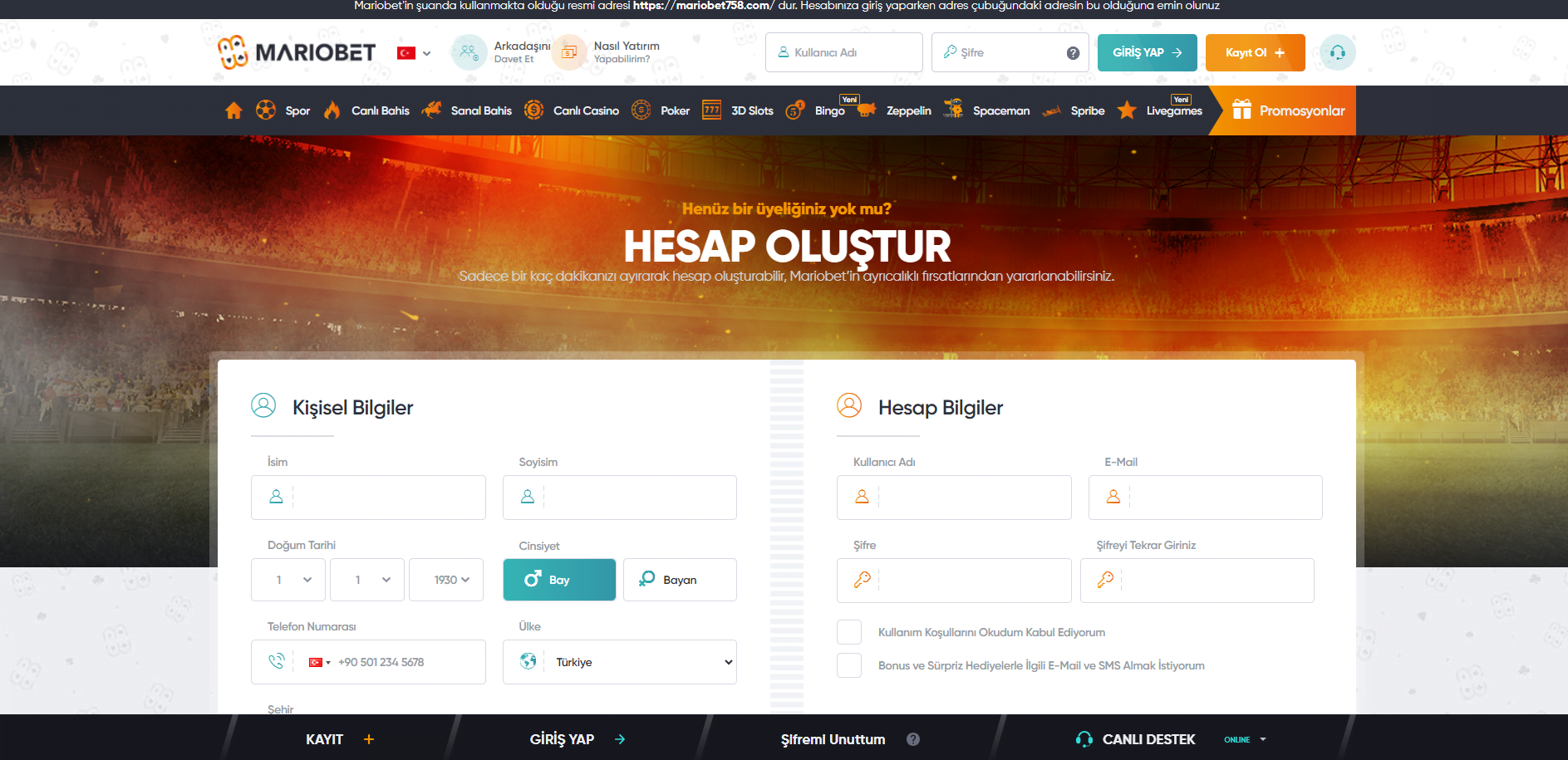Open the Canlı Casino menu
The height and width of the screenshot is (760, 1568).
(585, 110)
